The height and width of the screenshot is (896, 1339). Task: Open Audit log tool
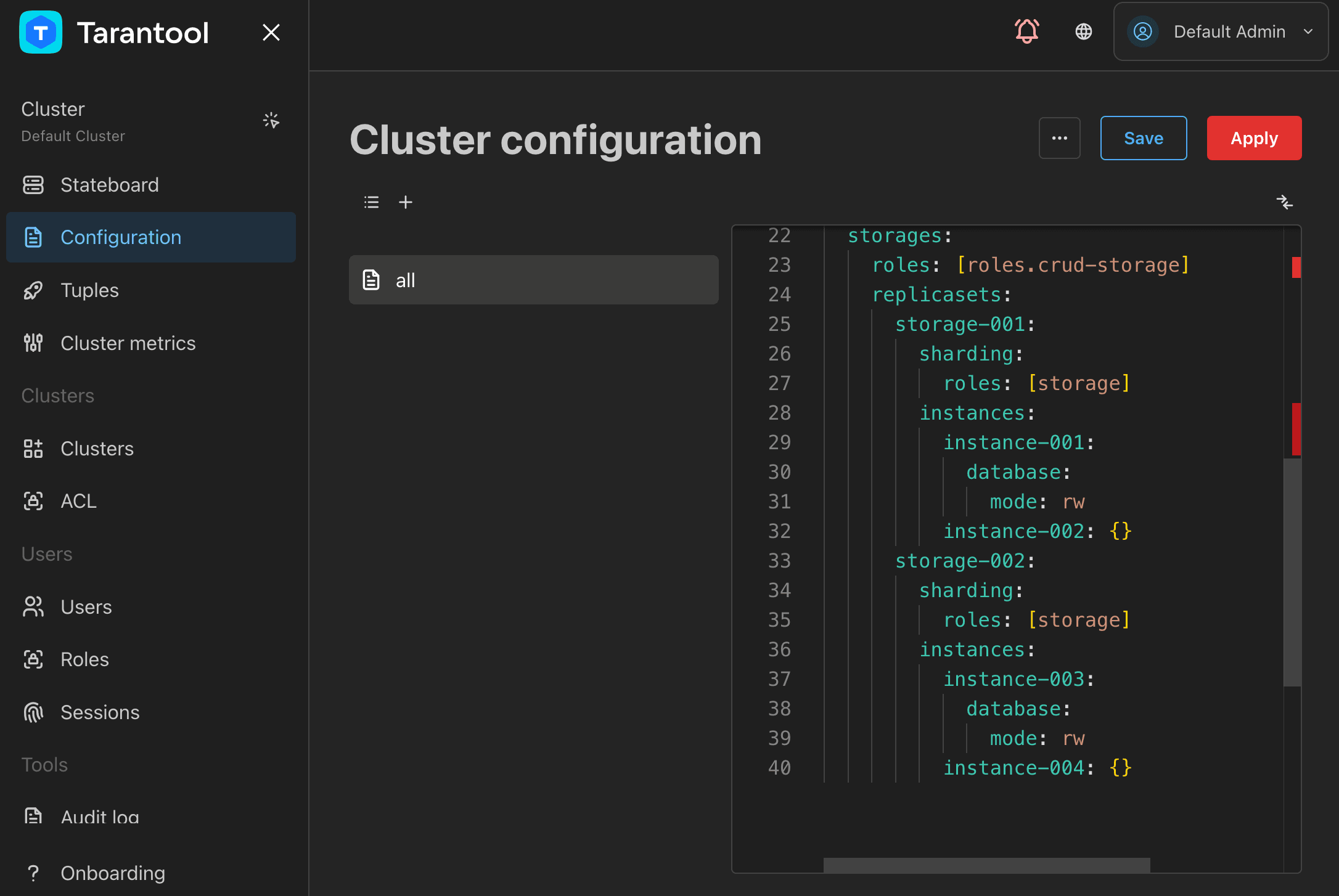tap(151, 817)
